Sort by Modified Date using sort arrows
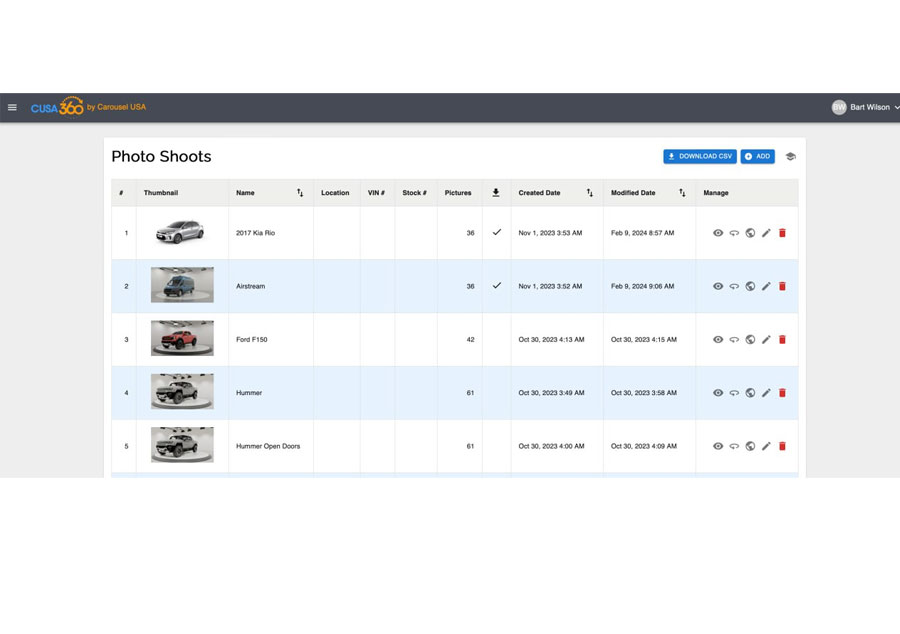 [x=682, y=193]
